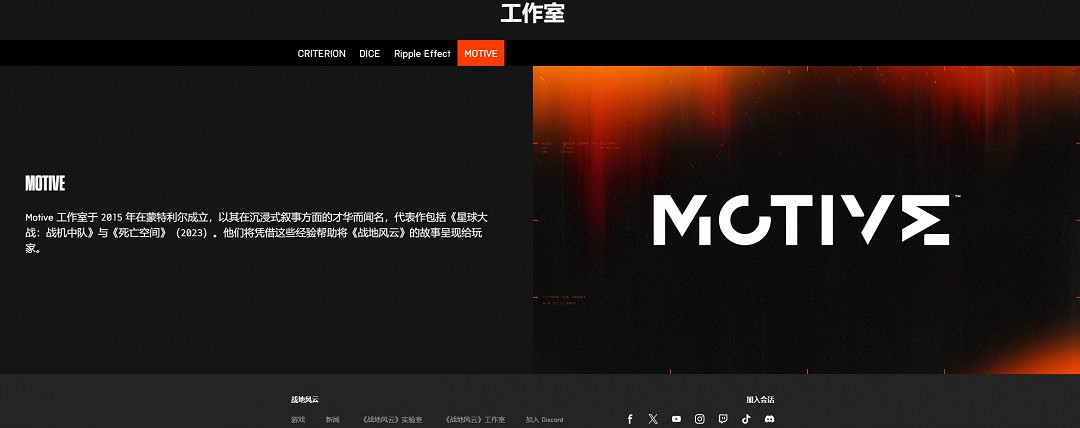Click the Motive studio description paragraph
The width and height of the screenshot is (1080, 428).
pos(256,232)
